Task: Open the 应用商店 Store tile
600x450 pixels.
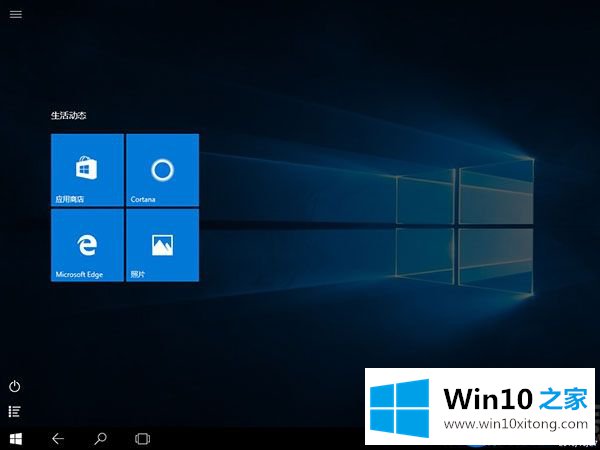Action: click(x=87, y=170)
